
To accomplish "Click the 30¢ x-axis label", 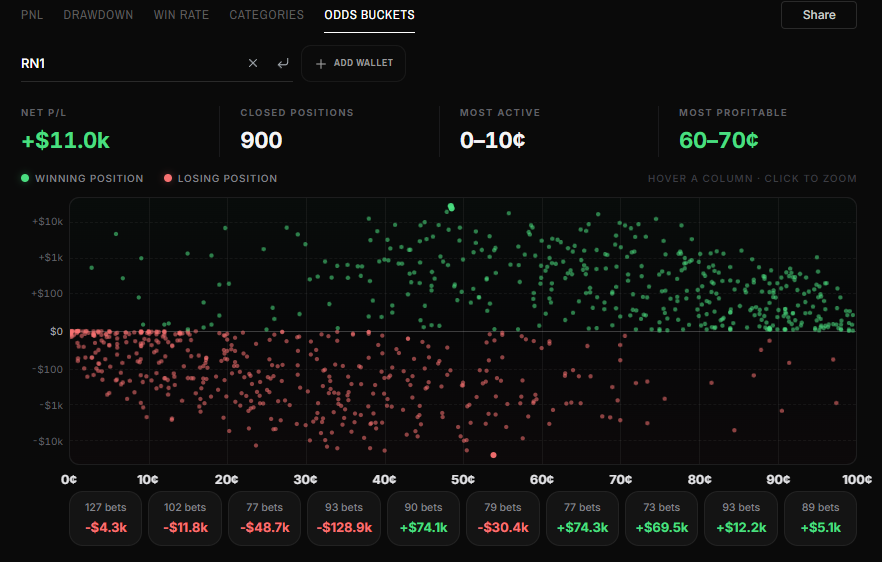I will click(305, 479).
